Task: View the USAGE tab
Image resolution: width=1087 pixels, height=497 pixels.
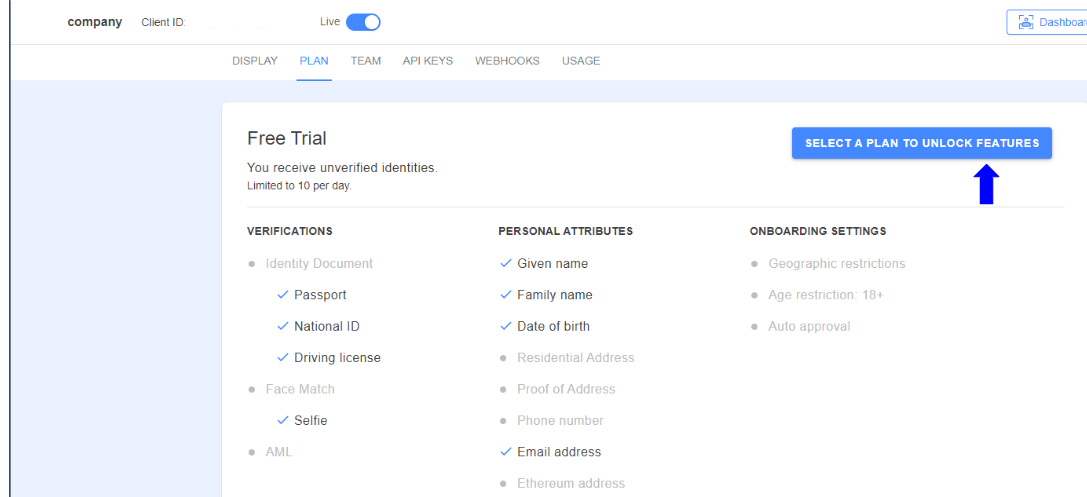Action: tap(581, 61)
